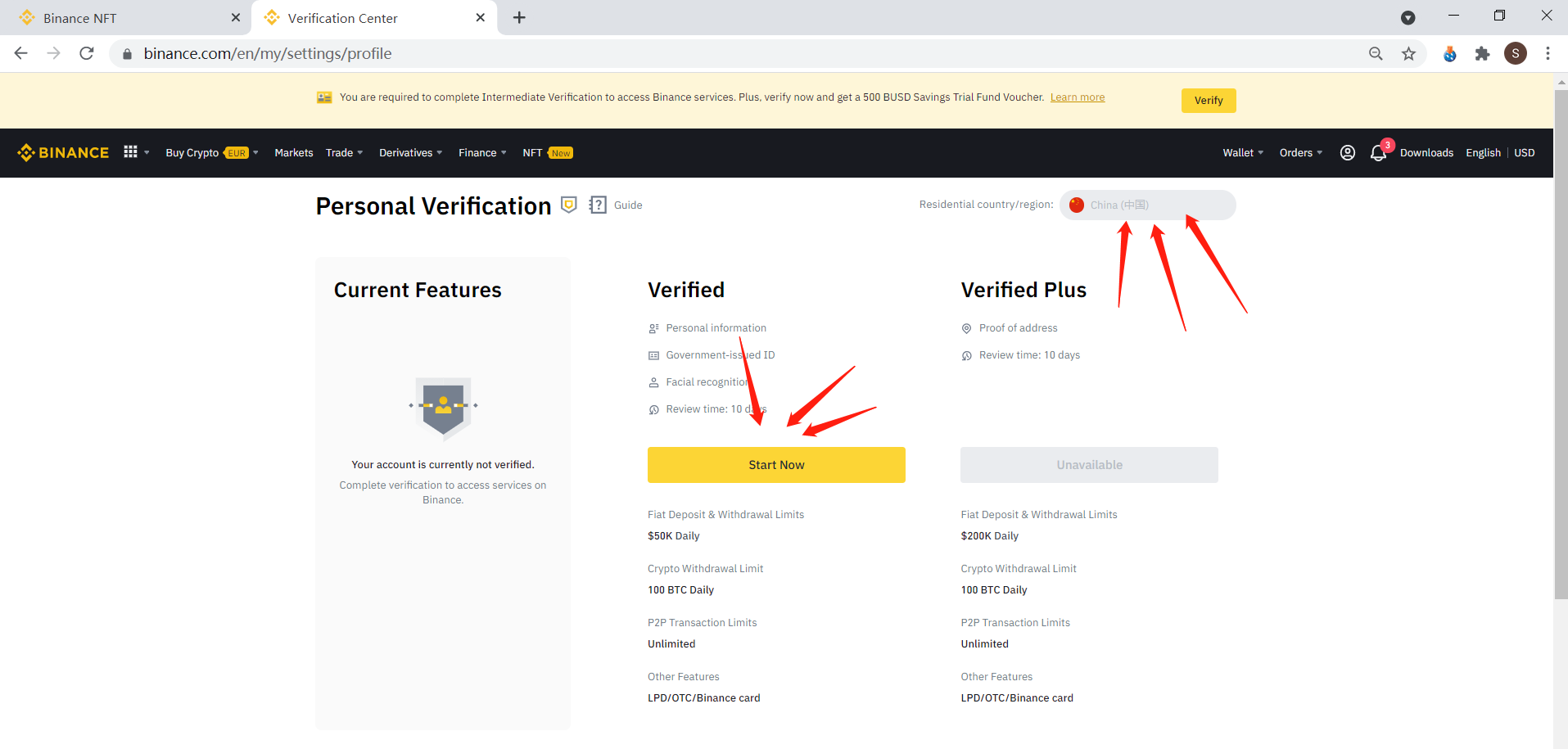The height and width of the screenshot is (749, 1568).
Task: Click browser back arrow
Action: tap(21, 53)
